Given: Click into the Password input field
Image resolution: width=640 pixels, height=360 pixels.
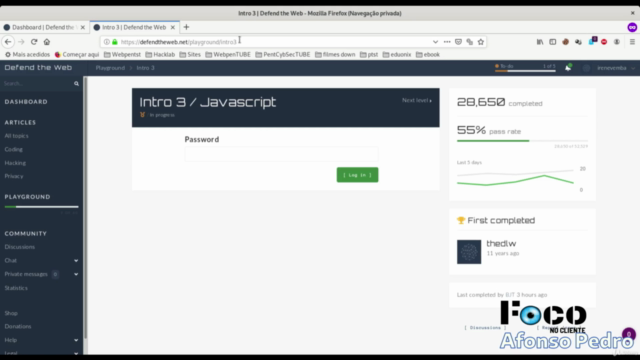Looking at the screenshot, I should coord(281,154).
